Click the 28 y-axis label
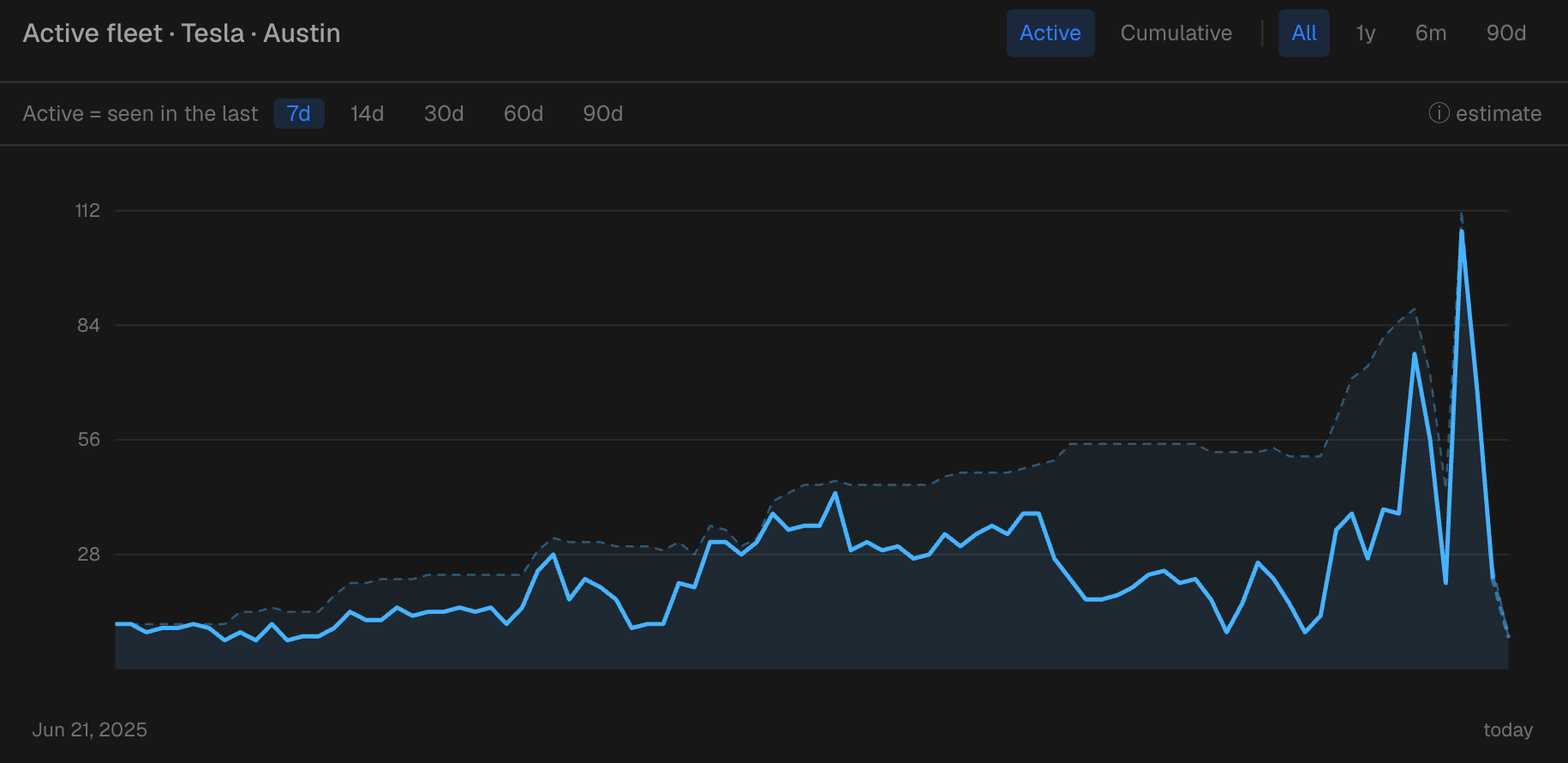Image resolution: width=1568 pixels, height=763 pixels. pyautogui.click(x=89, y=555)
